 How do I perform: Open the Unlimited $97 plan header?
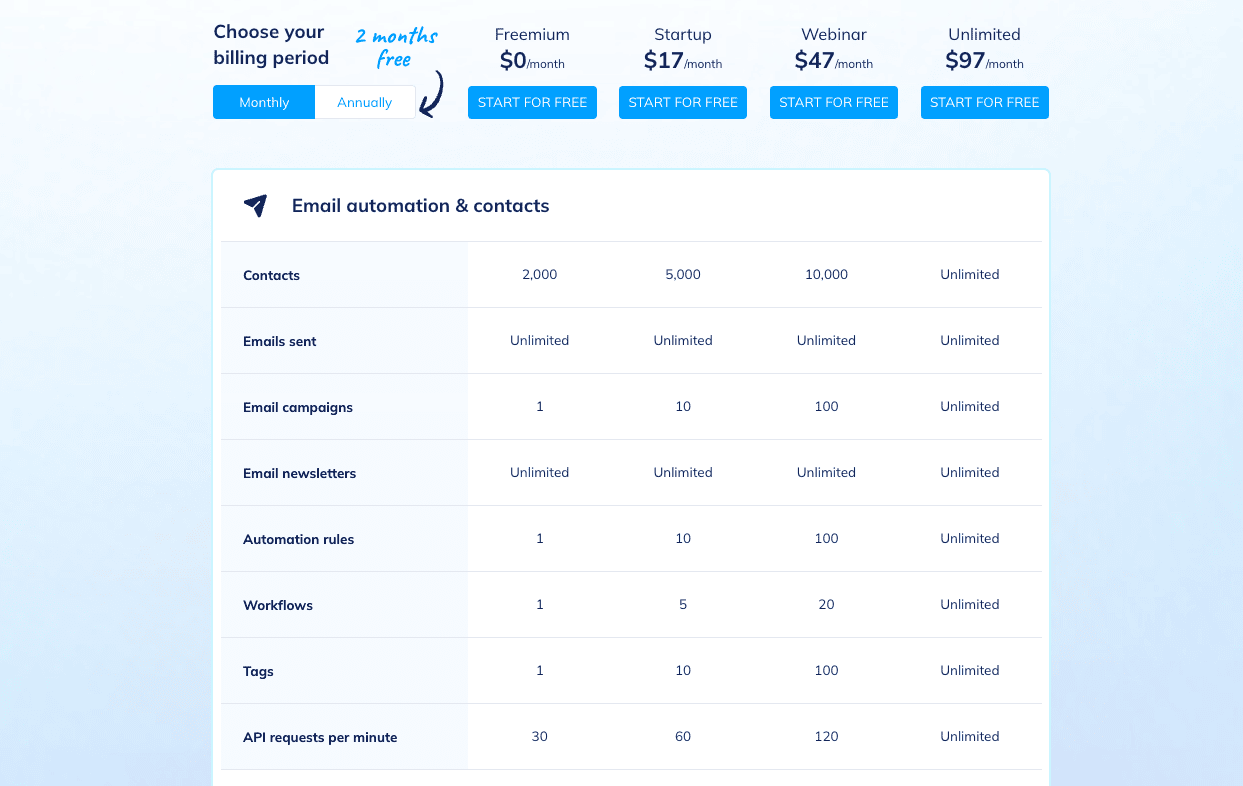click(984, 46)
